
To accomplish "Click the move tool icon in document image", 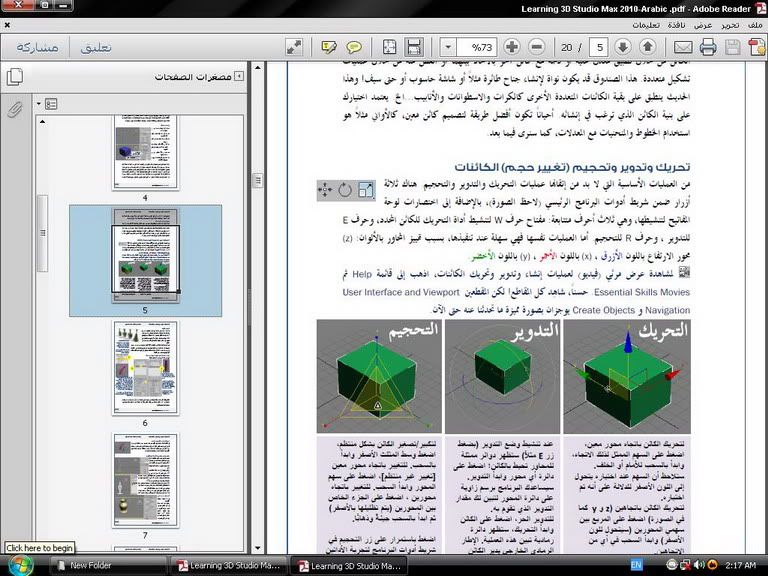I will (x=325, y=190).
